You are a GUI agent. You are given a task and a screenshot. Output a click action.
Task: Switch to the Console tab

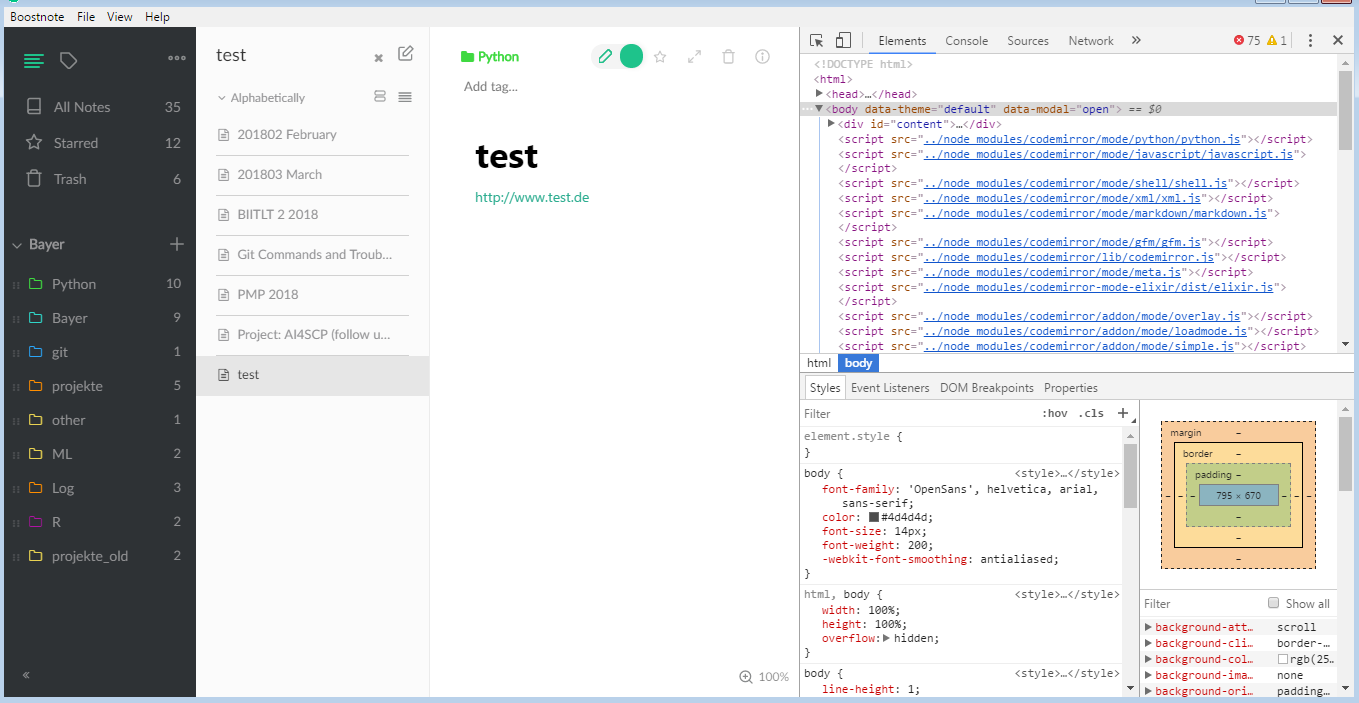click(x=967, y=41)
